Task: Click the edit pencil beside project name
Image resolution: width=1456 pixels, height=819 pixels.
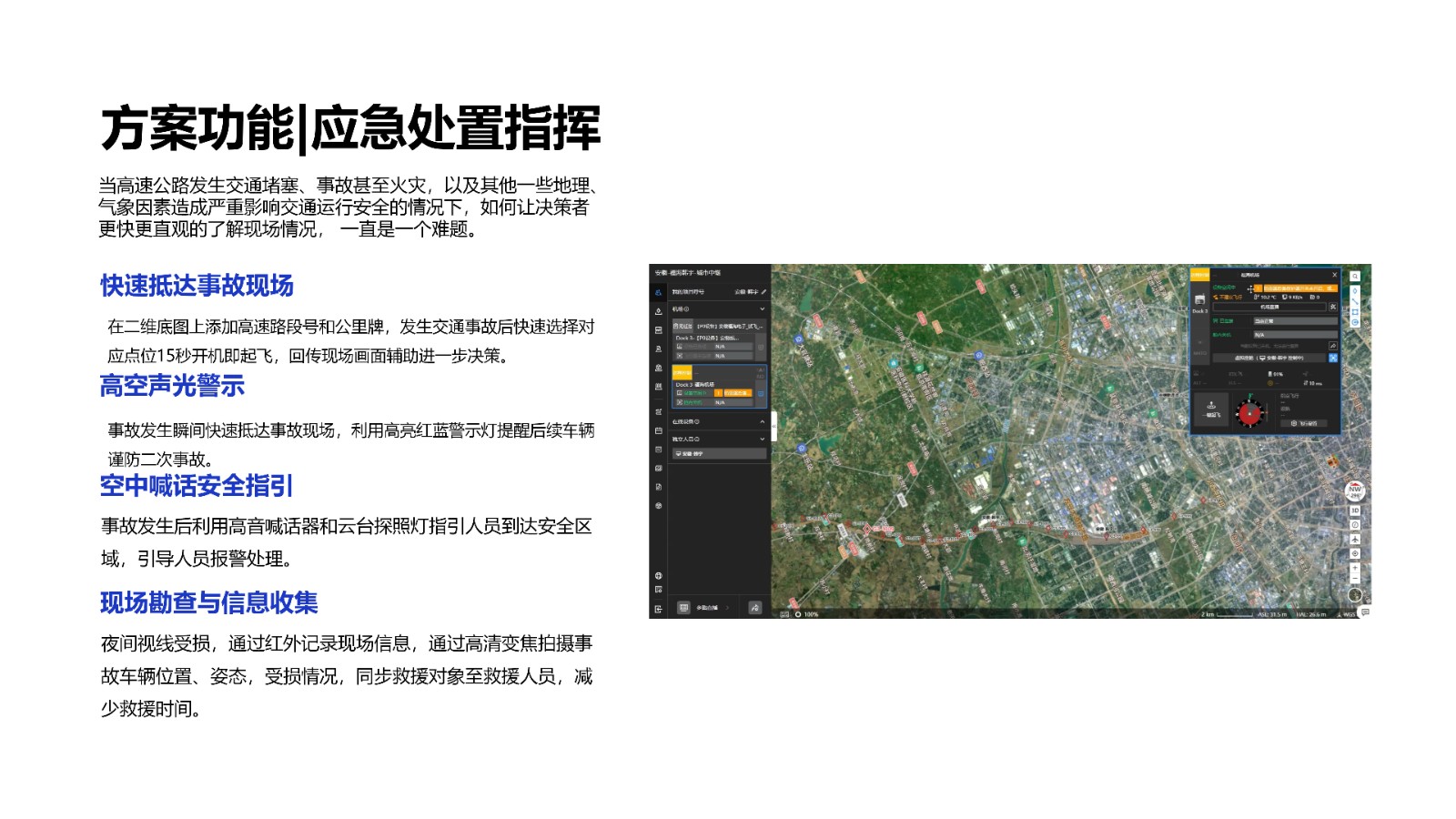Action: (763, 292)
